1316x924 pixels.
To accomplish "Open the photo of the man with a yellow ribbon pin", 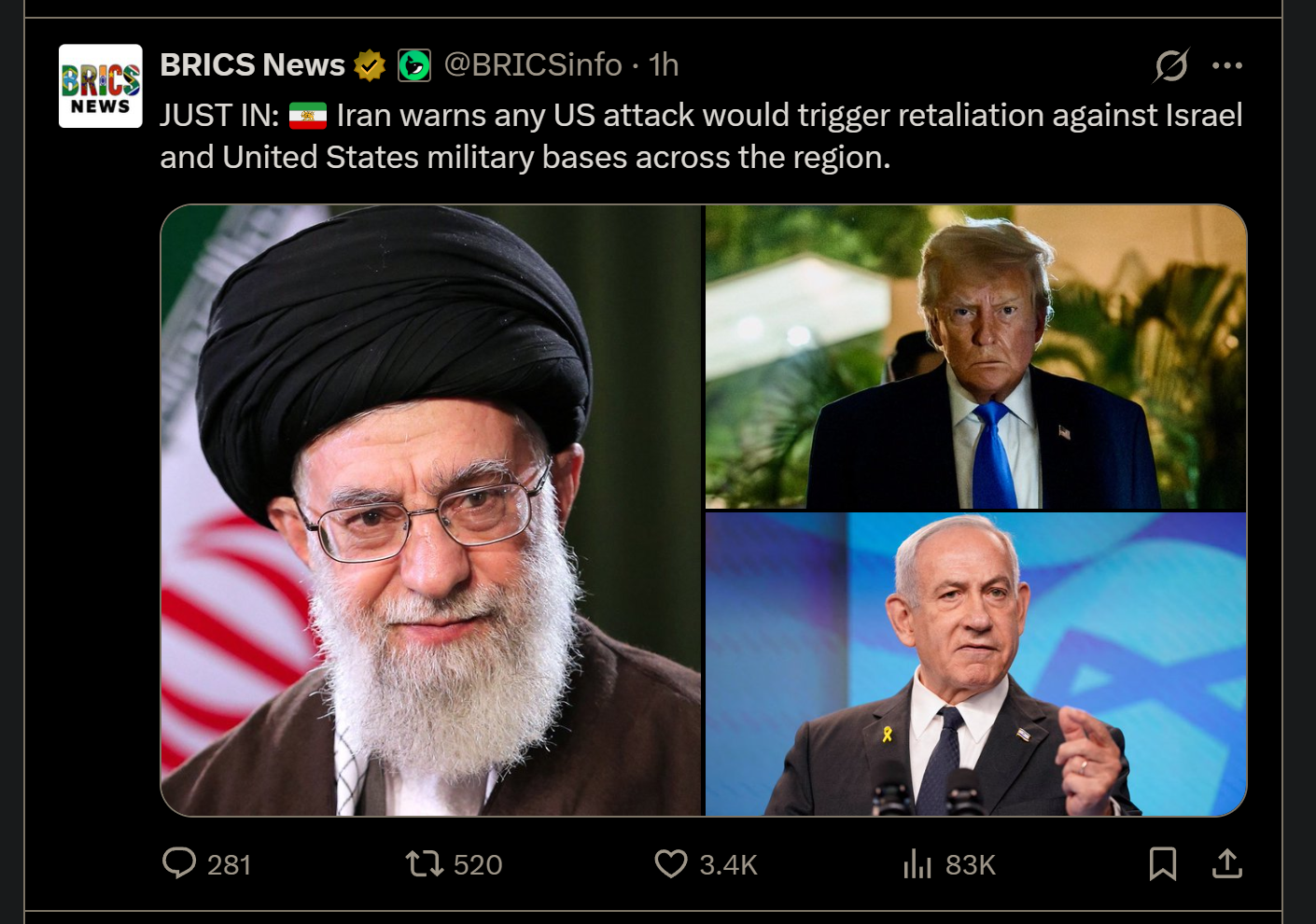I will pyautogui.click(x=976, y=665).
